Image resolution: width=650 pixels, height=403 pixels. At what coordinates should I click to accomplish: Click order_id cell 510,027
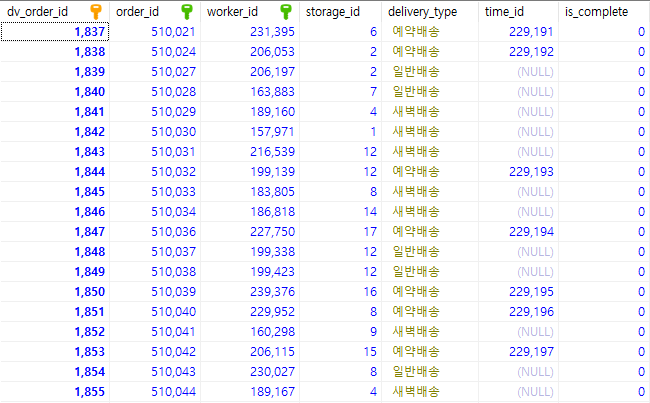click(155, 72)
